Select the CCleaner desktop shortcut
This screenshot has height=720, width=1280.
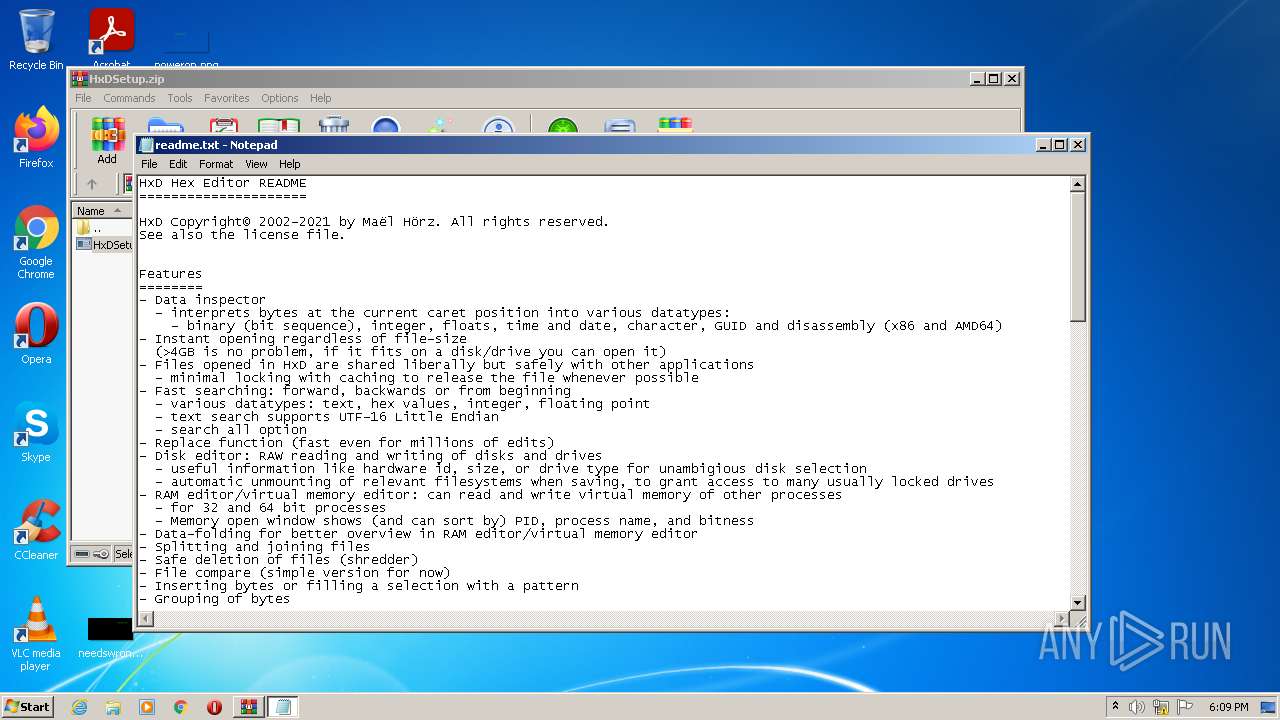(36, 530)
